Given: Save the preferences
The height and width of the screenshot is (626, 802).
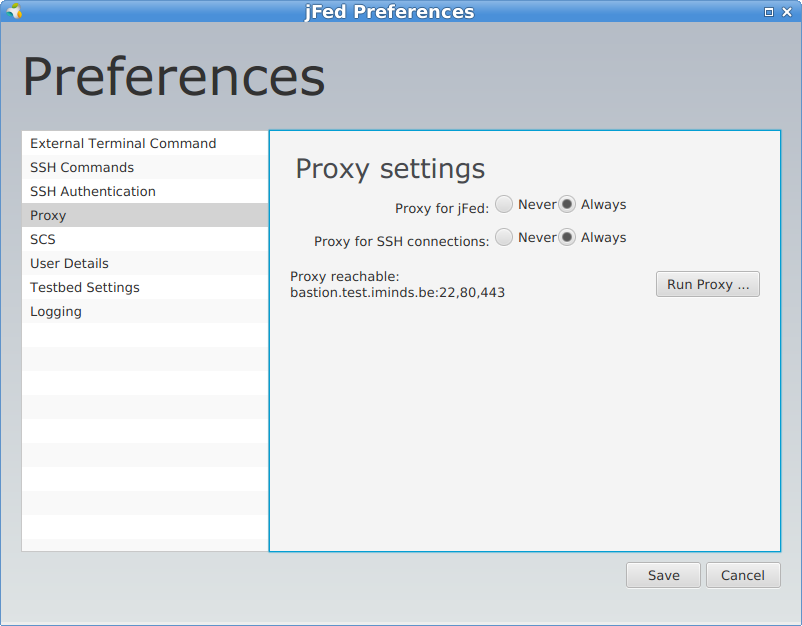Looking at the screenshot, I should (x=663, y=575).
